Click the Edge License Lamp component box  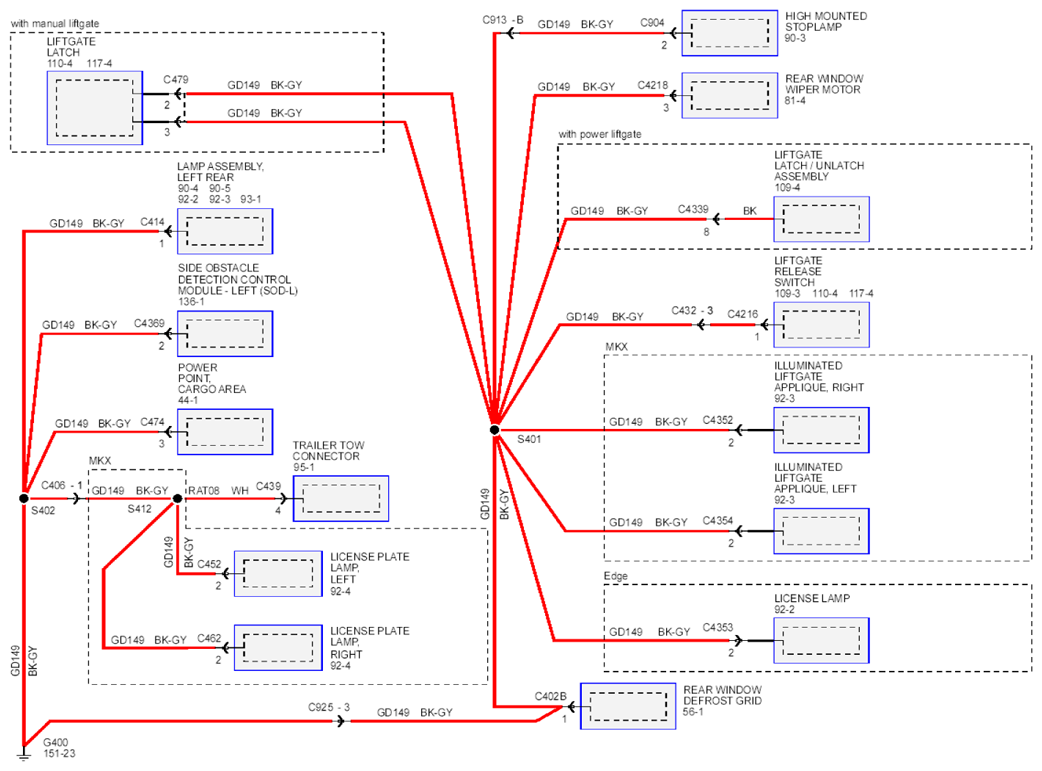[821, 641]
